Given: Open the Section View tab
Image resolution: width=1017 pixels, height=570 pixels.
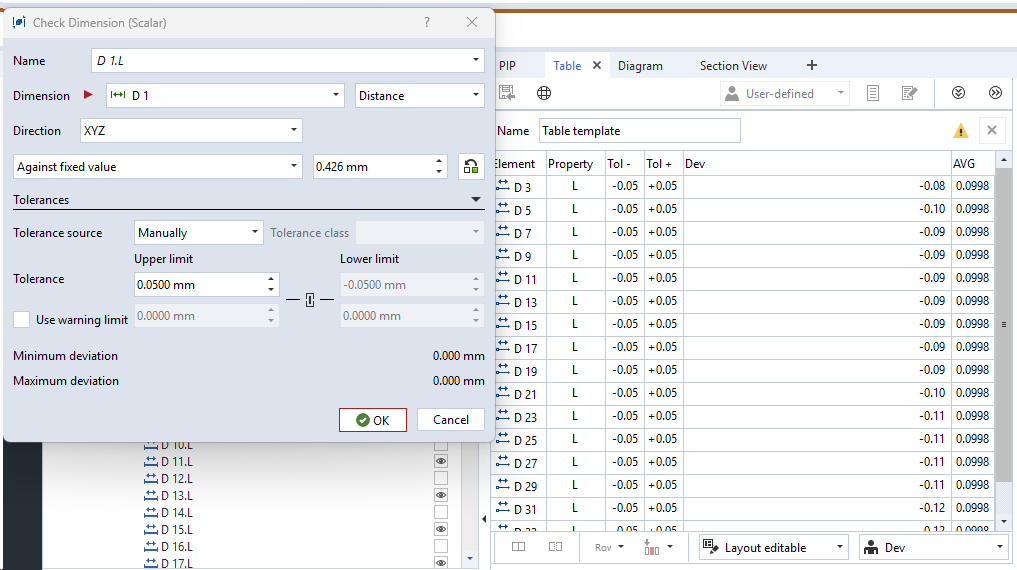Looking at the screenshot, I should 733,66.
